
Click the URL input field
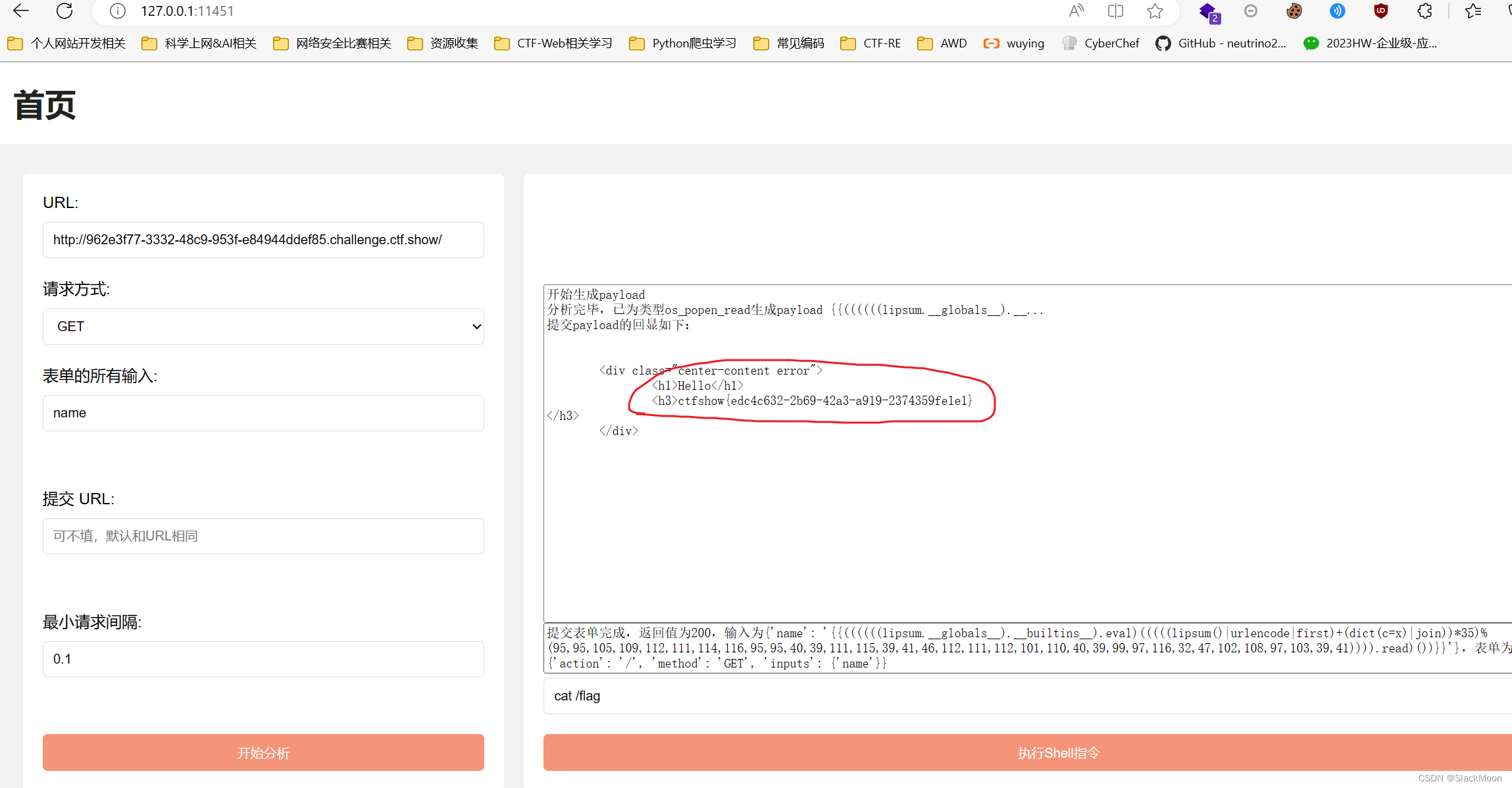pos(263,240)
